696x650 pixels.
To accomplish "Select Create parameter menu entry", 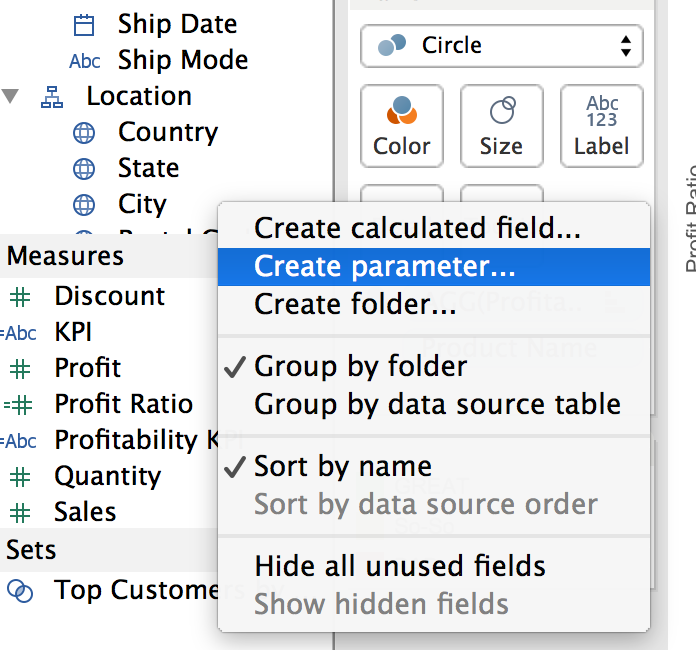I will (384, 267).
